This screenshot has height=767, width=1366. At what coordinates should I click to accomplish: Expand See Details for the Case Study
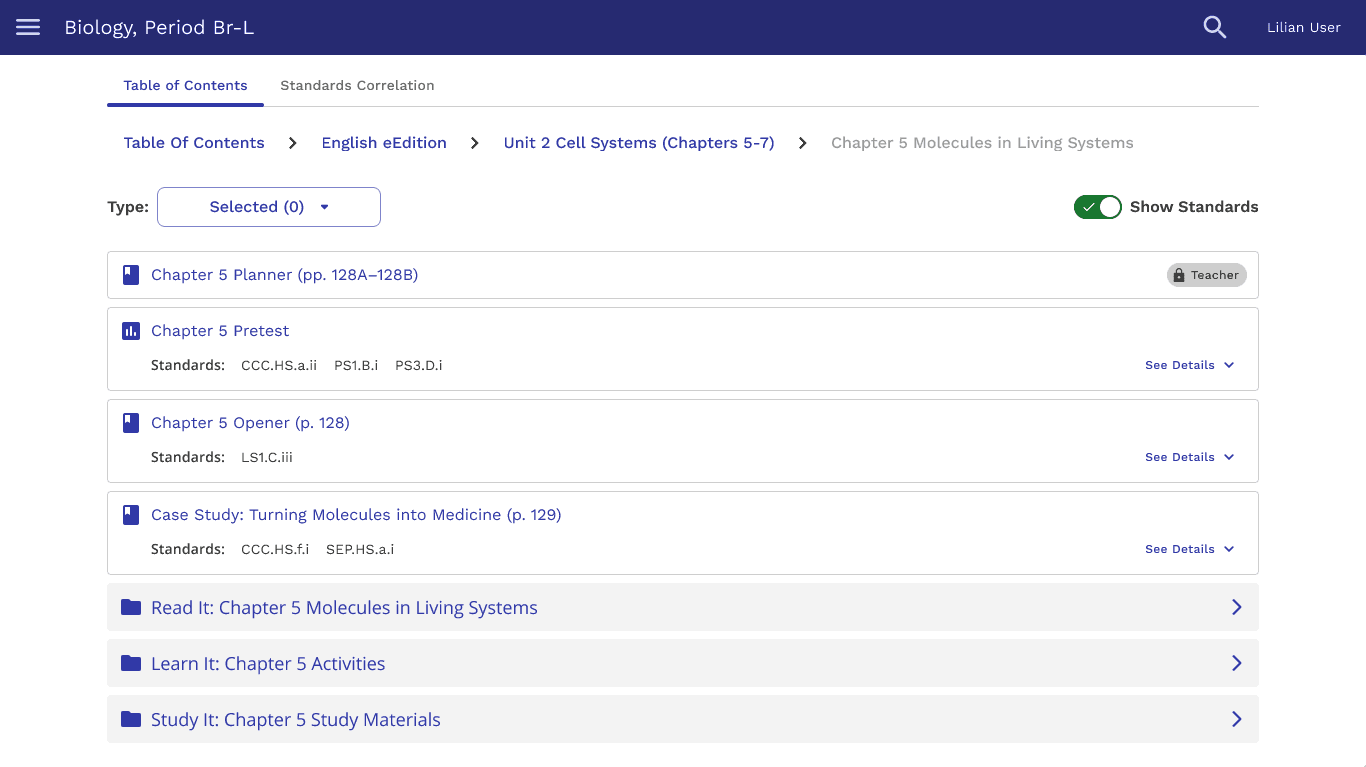pyautogui.click(x=1190, y=549)
